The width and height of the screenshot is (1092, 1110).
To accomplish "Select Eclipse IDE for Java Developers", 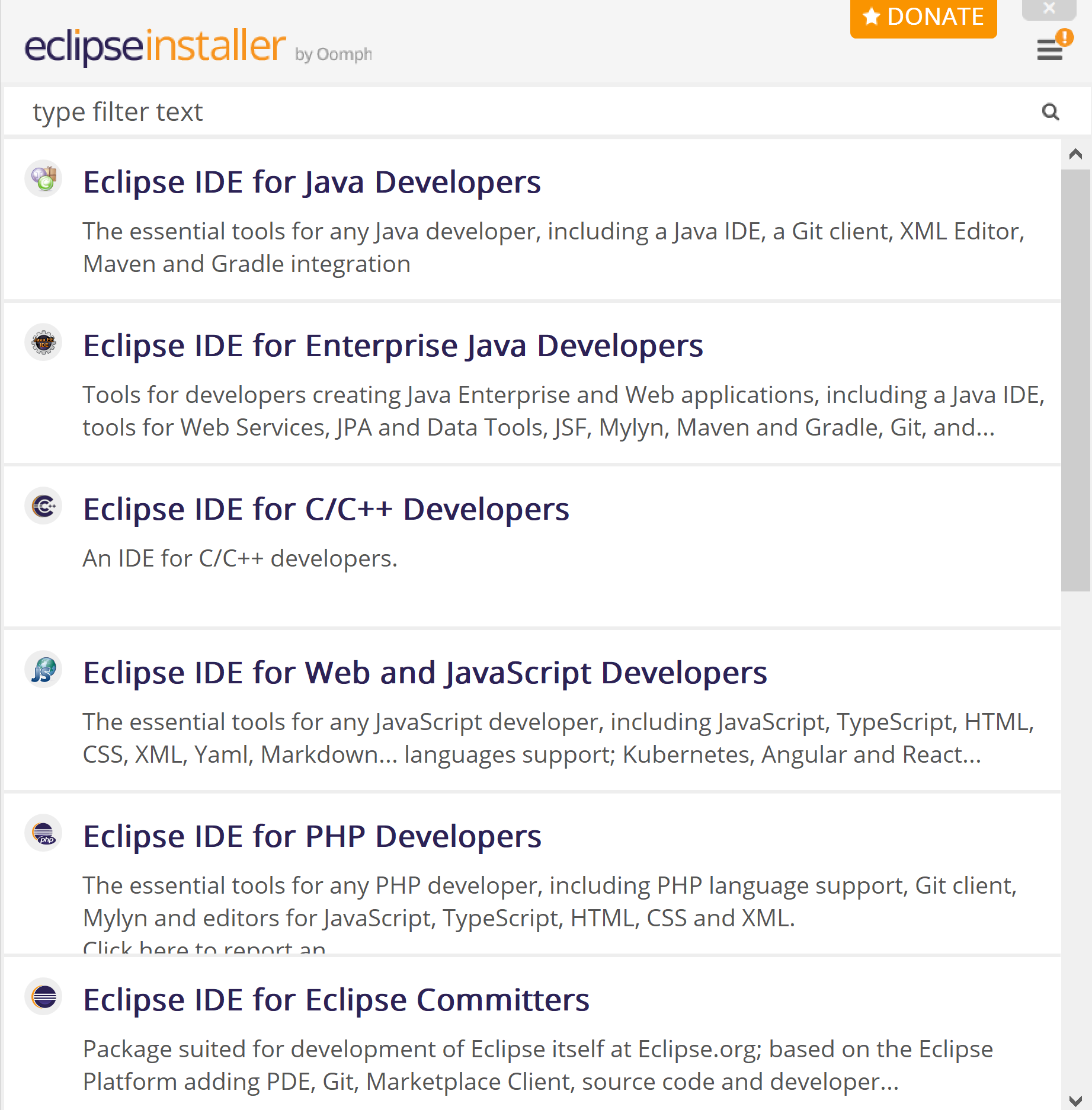I will (532, 219).
